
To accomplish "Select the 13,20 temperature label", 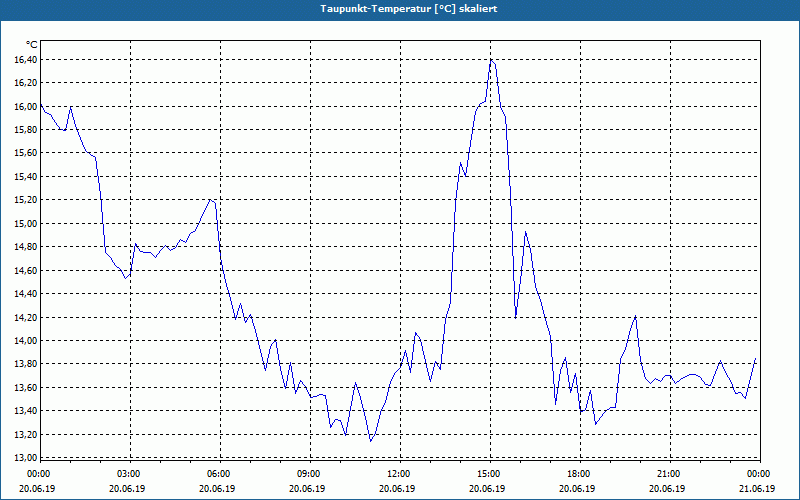I will coord(25,435).
